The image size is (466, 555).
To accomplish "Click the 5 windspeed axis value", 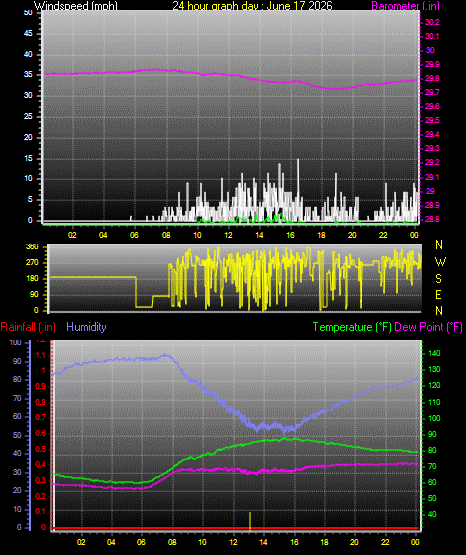I will pyautogui.click(x=30, y=200).
